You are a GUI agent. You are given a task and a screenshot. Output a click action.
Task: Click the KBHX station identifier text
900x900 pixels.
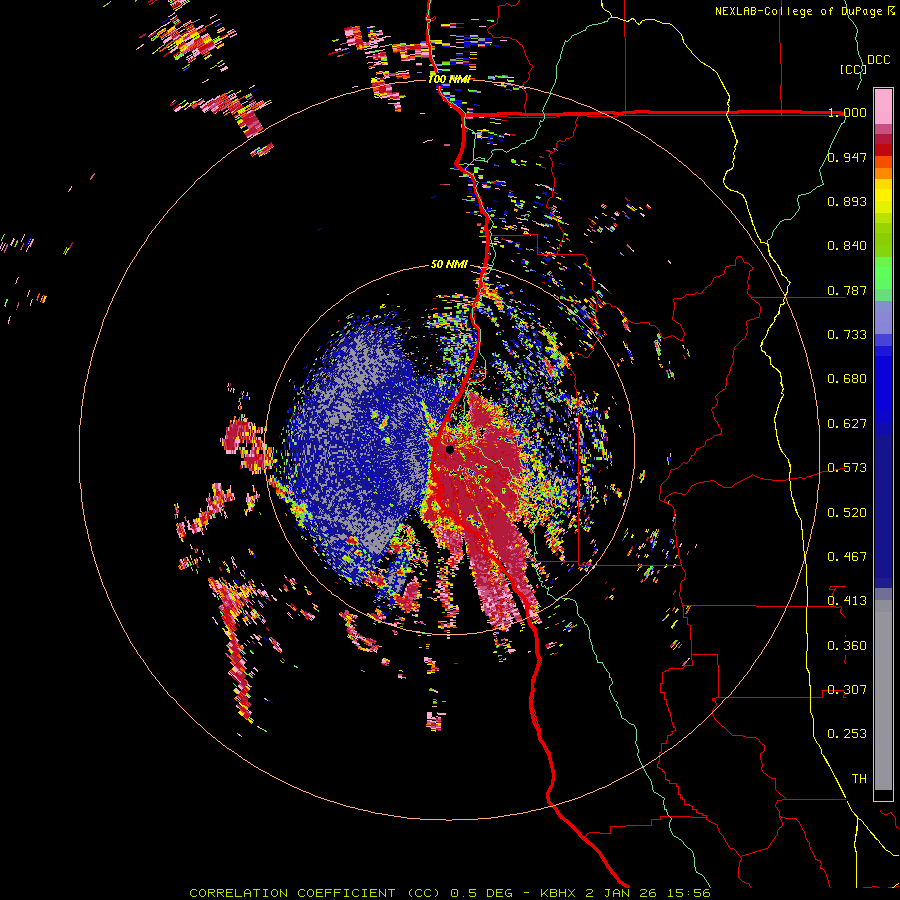558,893
